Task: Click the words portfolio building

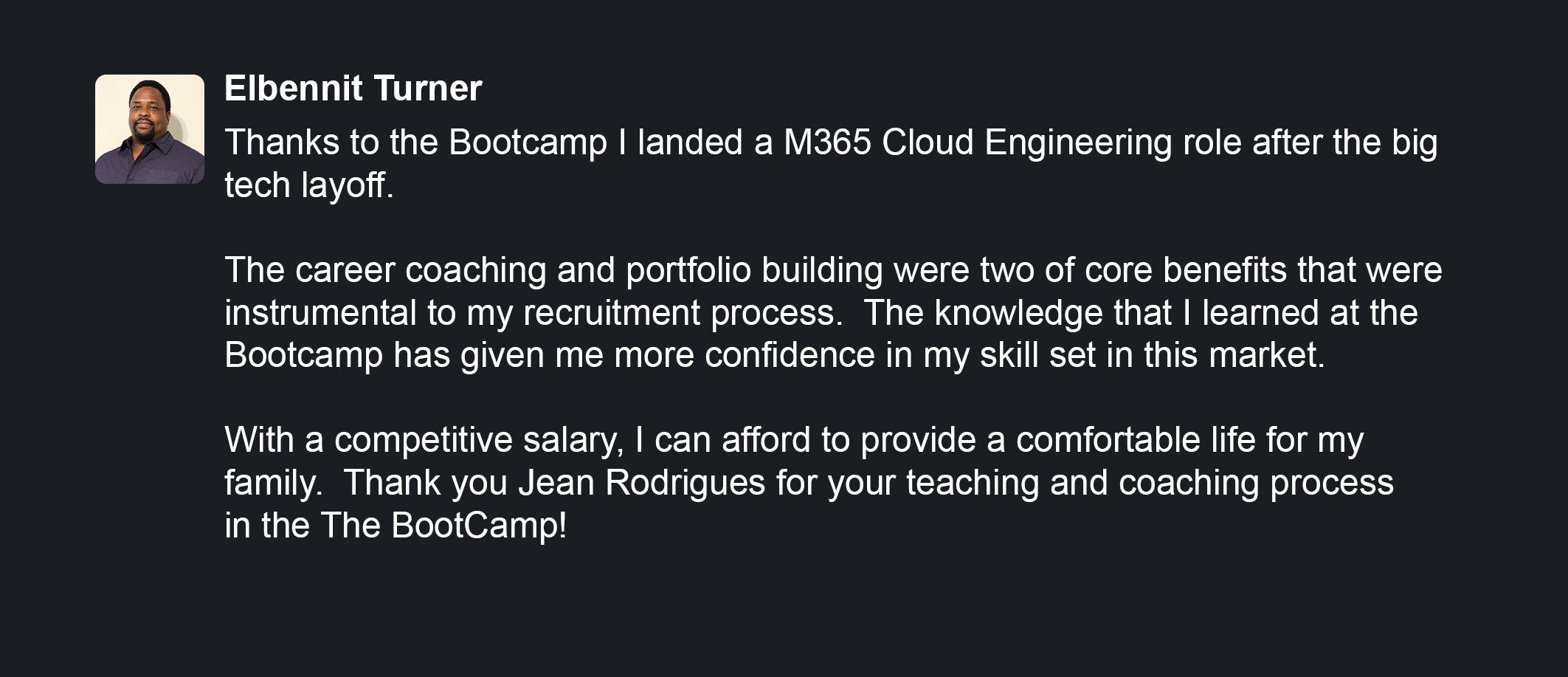Action: (x=754, y=270)
